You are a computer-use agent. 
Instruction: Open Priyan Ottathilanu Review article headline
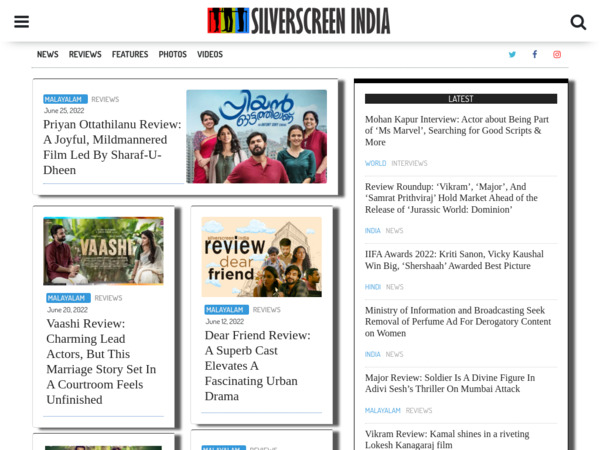tap(112, 147)
